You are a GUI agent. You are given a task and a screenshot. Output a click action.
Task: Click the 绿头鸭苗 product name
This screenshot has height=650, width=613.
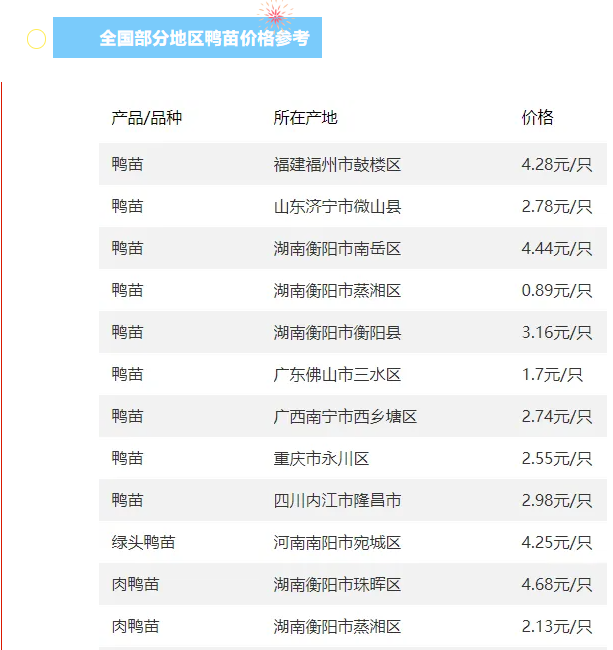pos(143,543)
